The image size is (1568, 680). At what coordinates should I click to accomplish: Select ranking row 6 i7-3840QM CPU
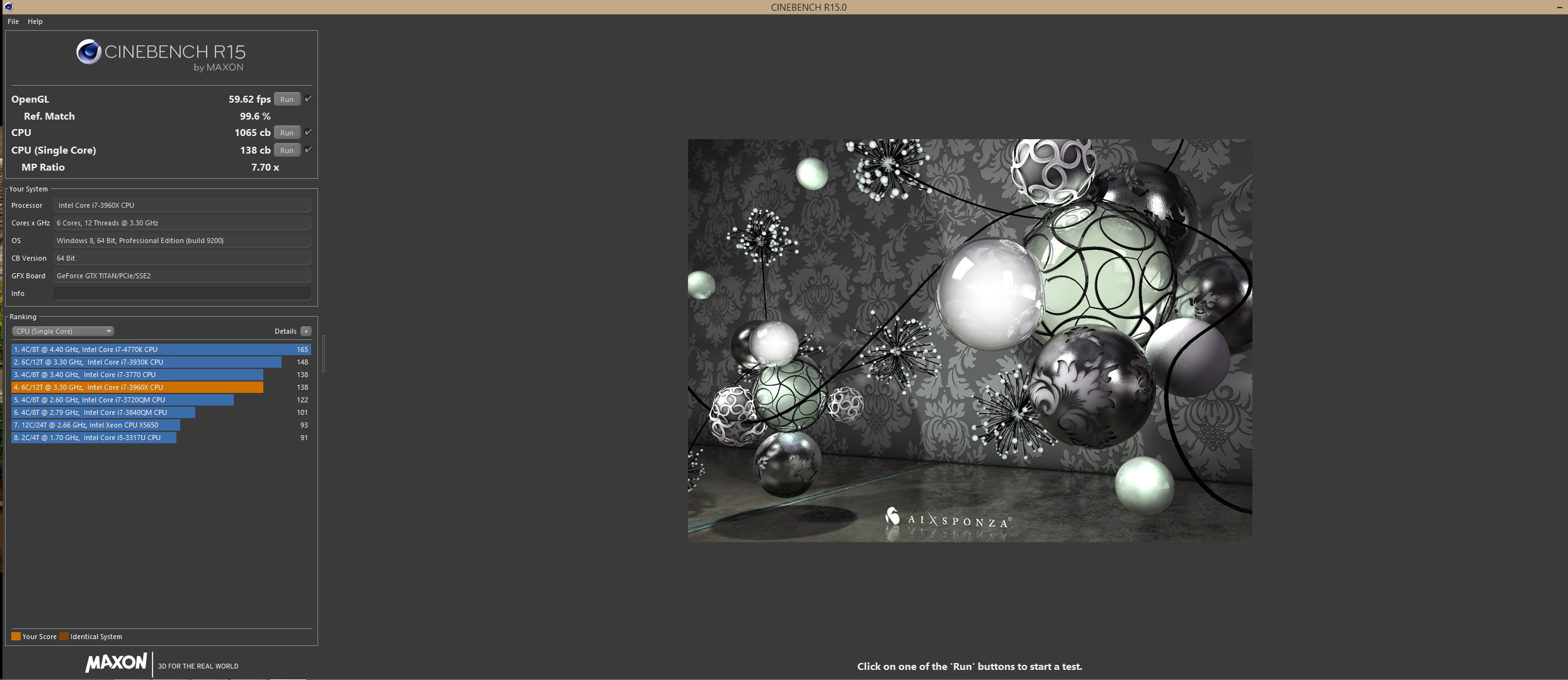click(x=161, y=412)
